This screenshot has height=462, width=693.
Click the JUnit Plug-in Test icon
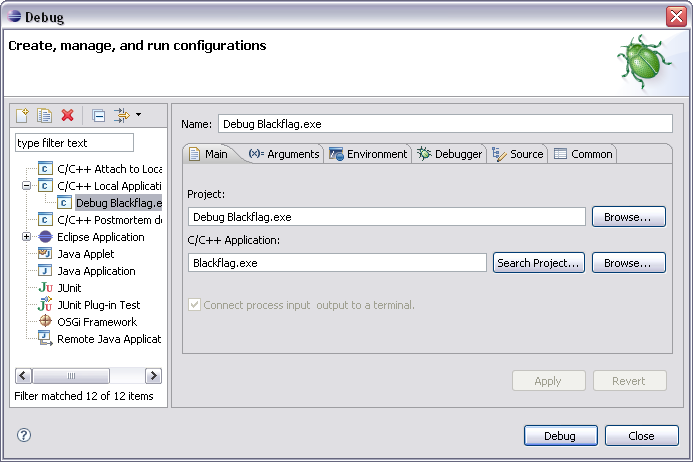(45, 305)
